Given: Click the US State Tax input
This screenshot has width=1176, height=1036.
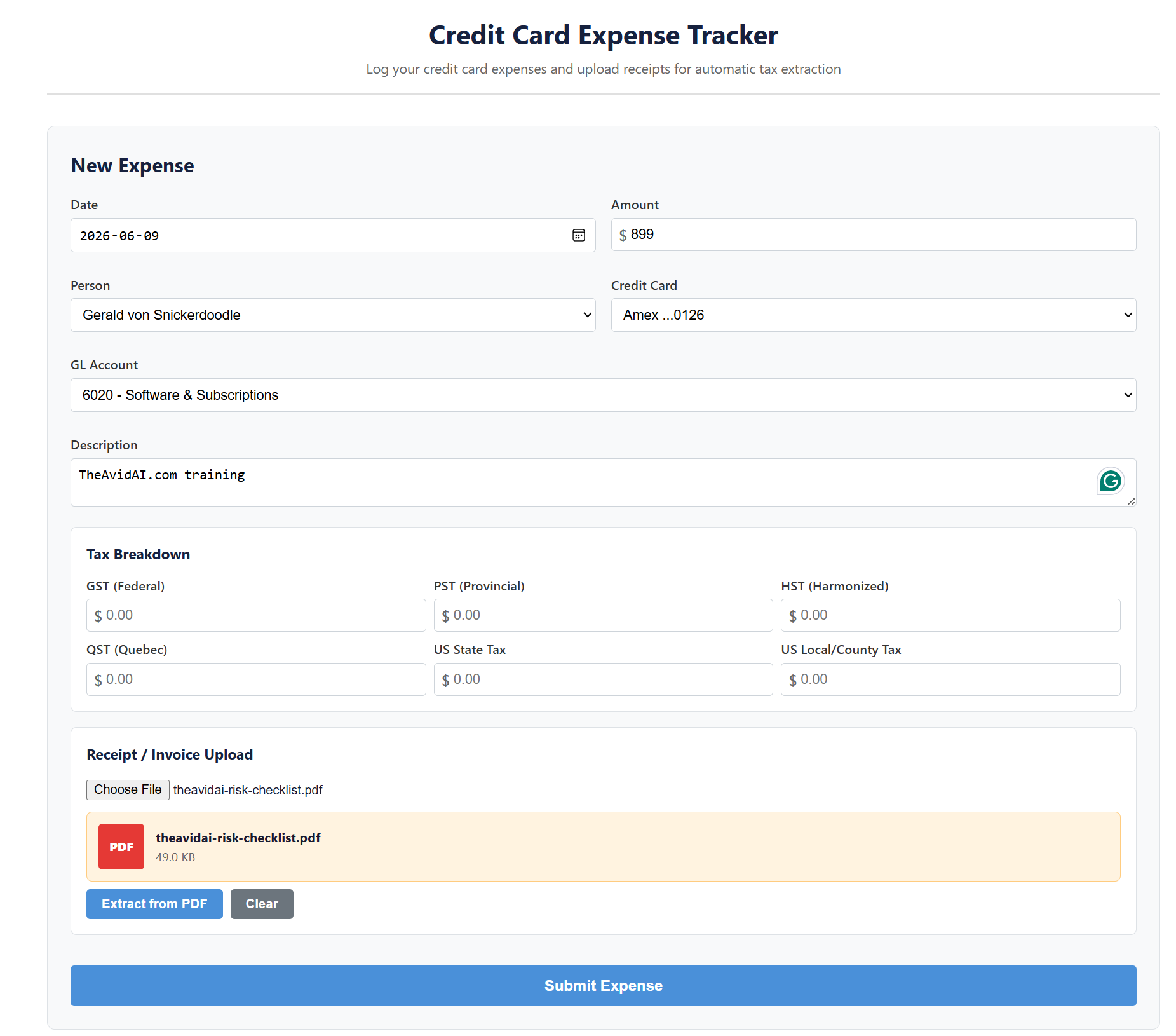Looking at the screenshot, I should [x=604, y=679].
